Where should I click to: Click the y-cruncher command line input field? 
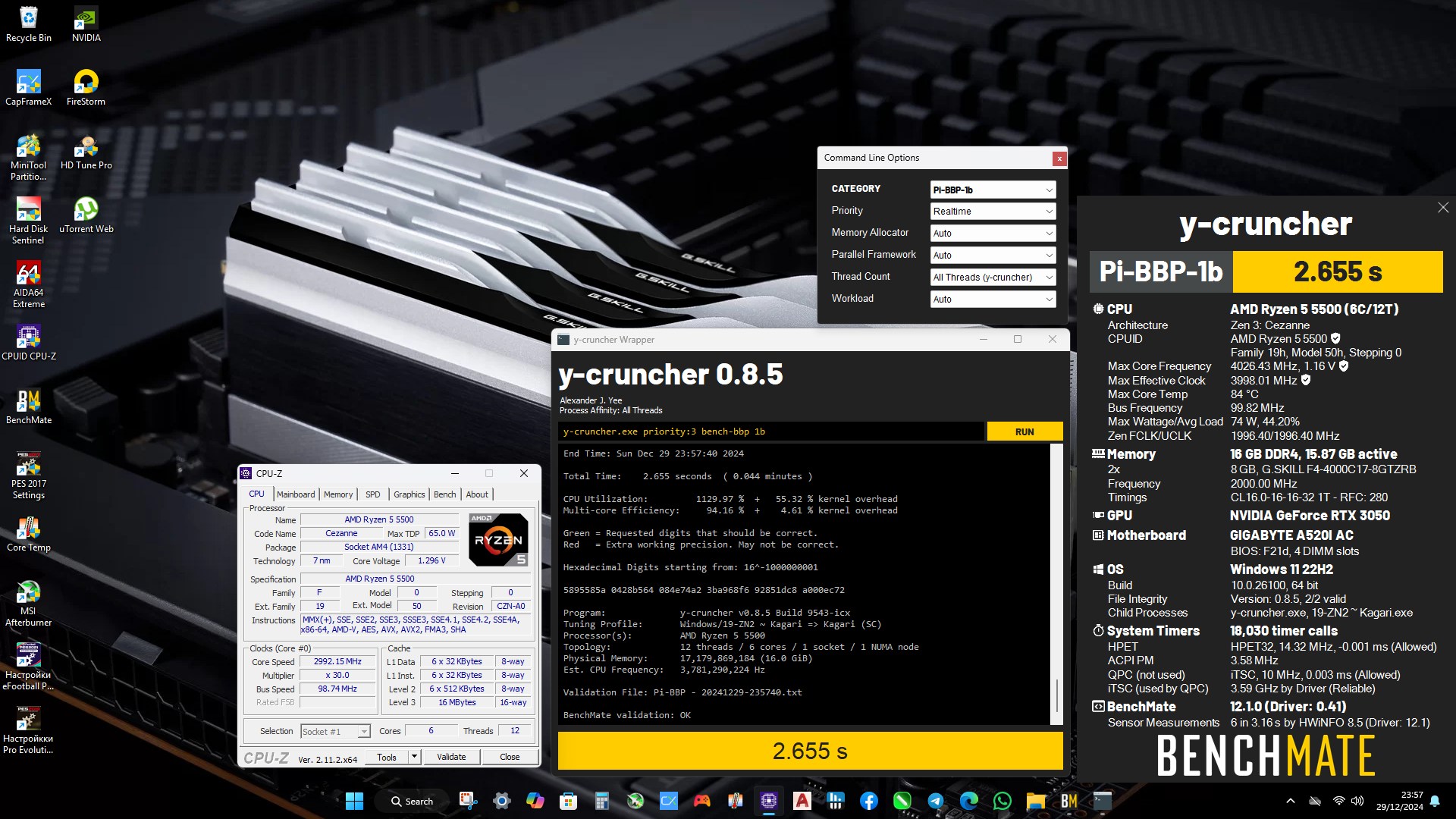[x=771, y=431]
